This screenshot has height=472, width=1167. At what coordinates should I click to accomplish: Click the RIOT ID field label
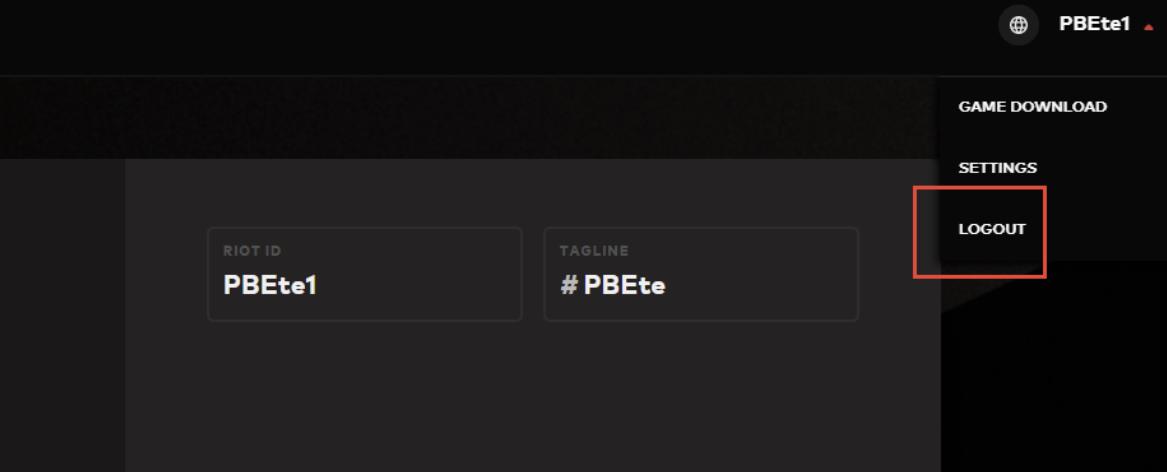(242, 251)
